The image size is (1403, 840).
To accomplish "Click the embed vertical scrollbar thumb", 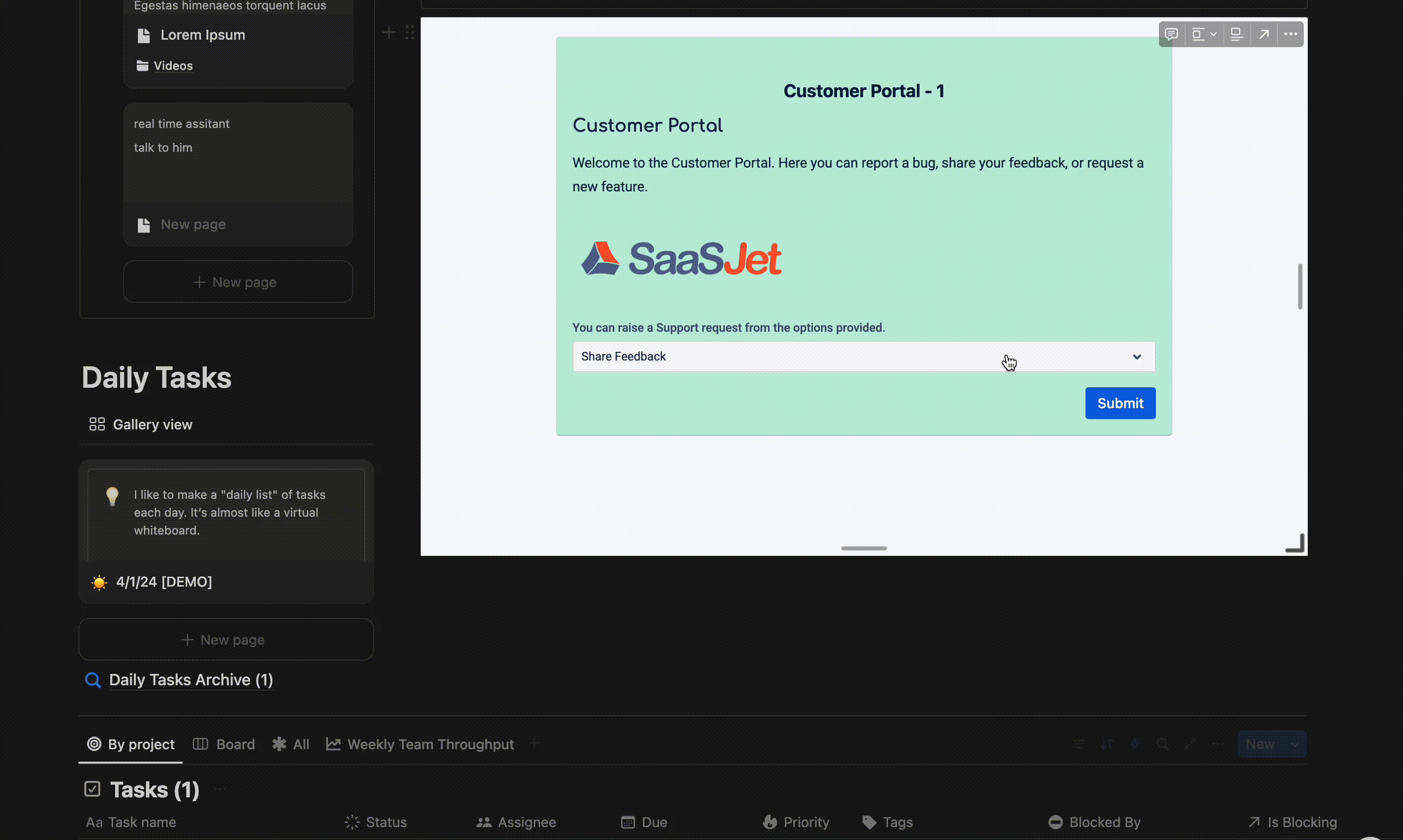I will 1300,287.
